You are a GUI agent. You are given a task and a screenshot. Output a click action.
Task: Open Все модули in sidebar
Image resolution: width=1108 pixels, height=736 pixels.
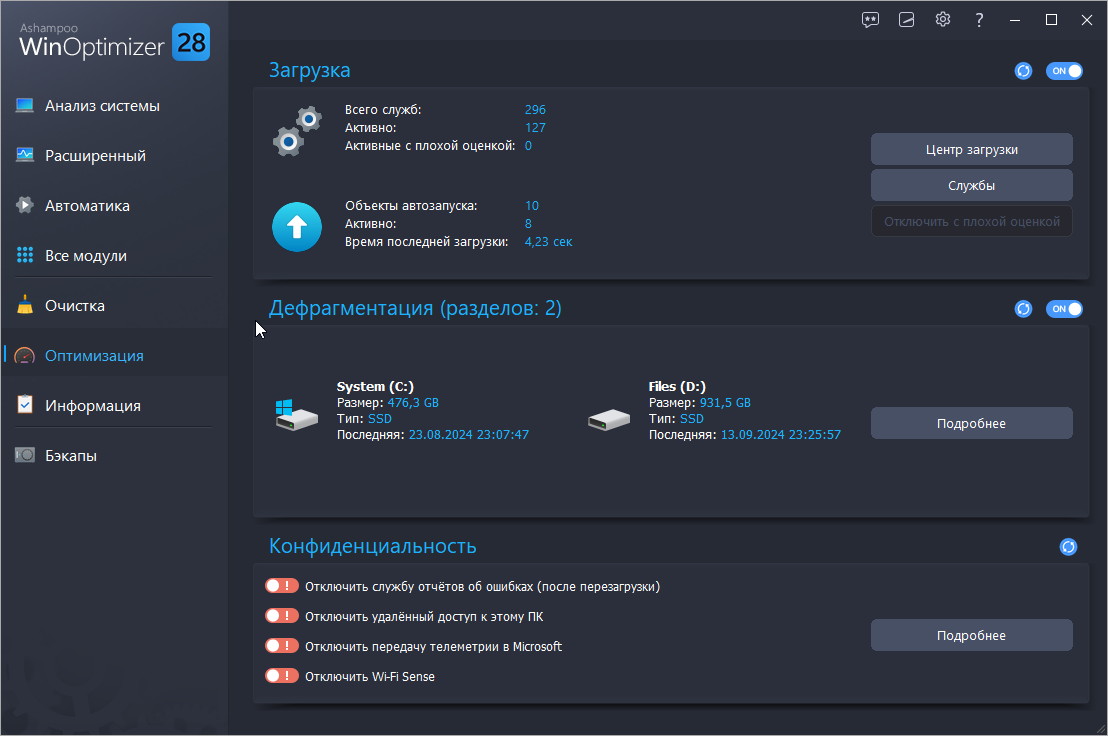(114, 255)
